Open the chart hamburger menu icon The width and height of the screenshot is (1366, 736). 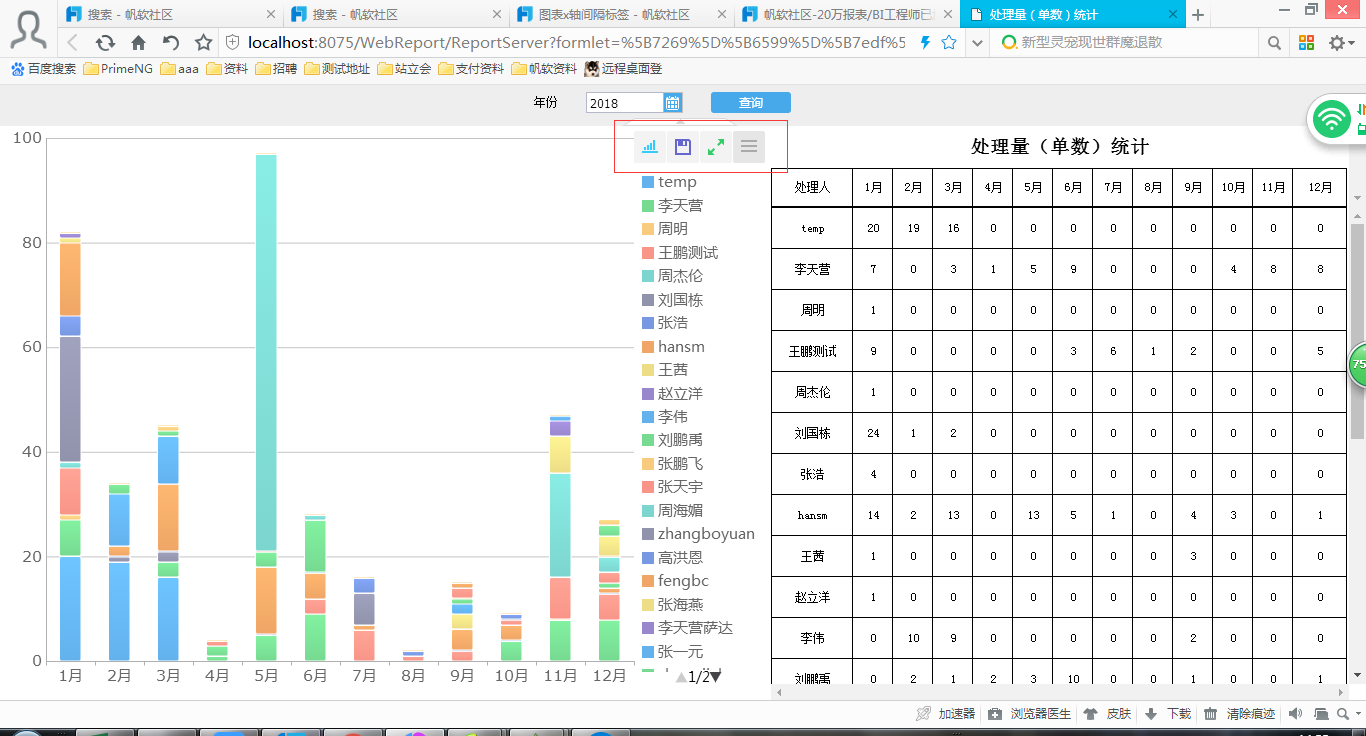[x=749, y=147]
